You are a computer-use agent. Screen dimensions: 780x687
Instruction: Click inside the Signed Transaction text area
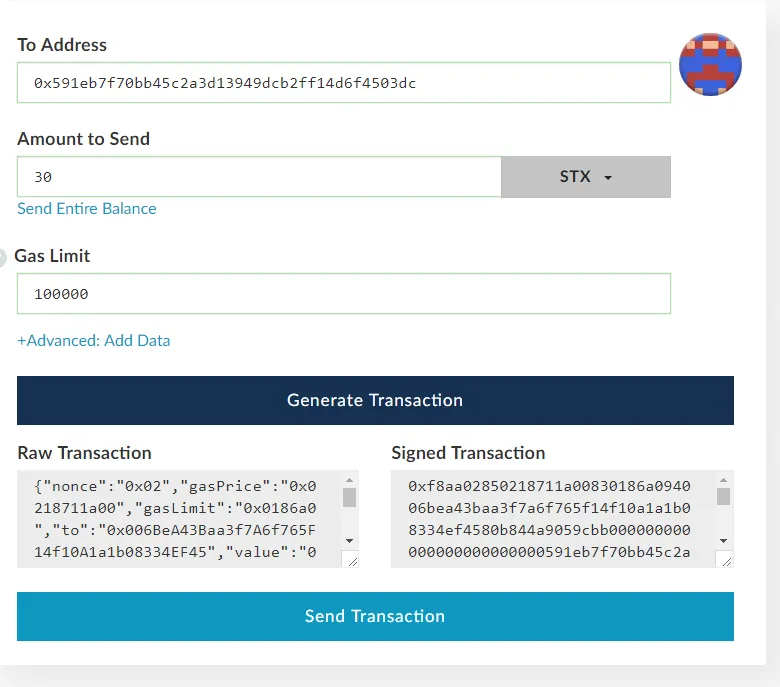coord(552,519)
